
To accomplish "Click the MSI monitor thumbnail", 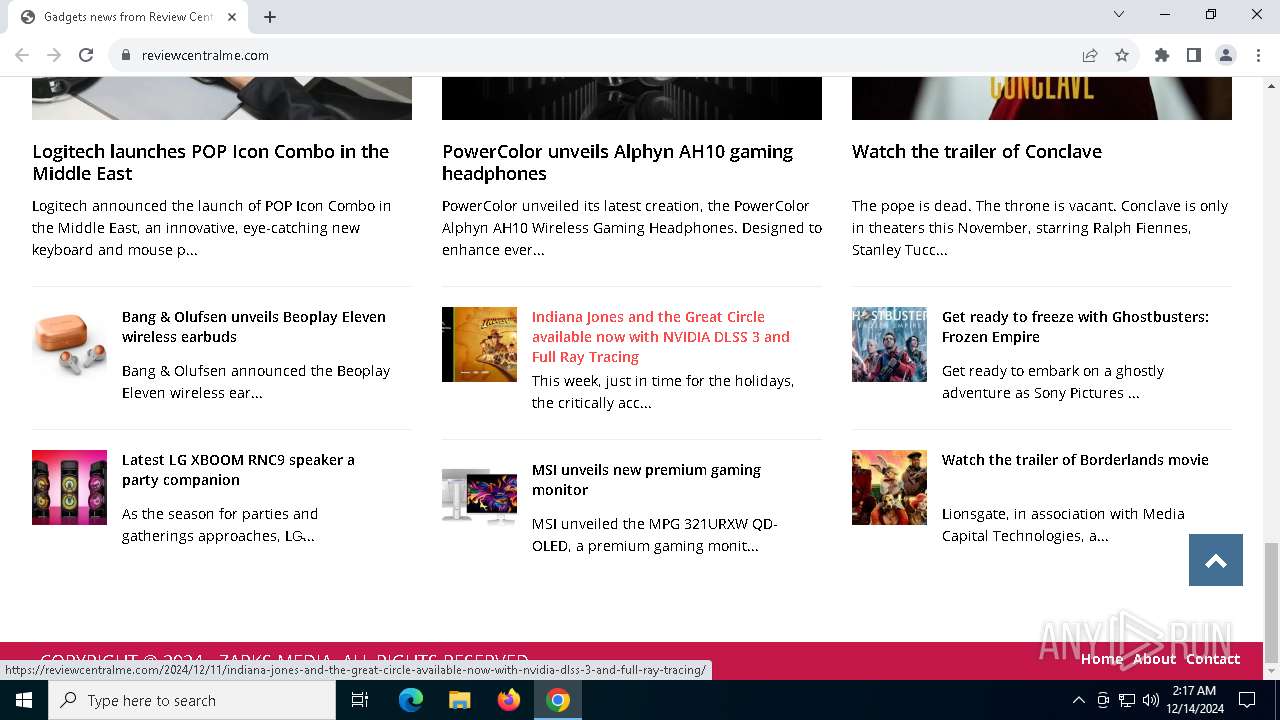I will tap(479, 497).
